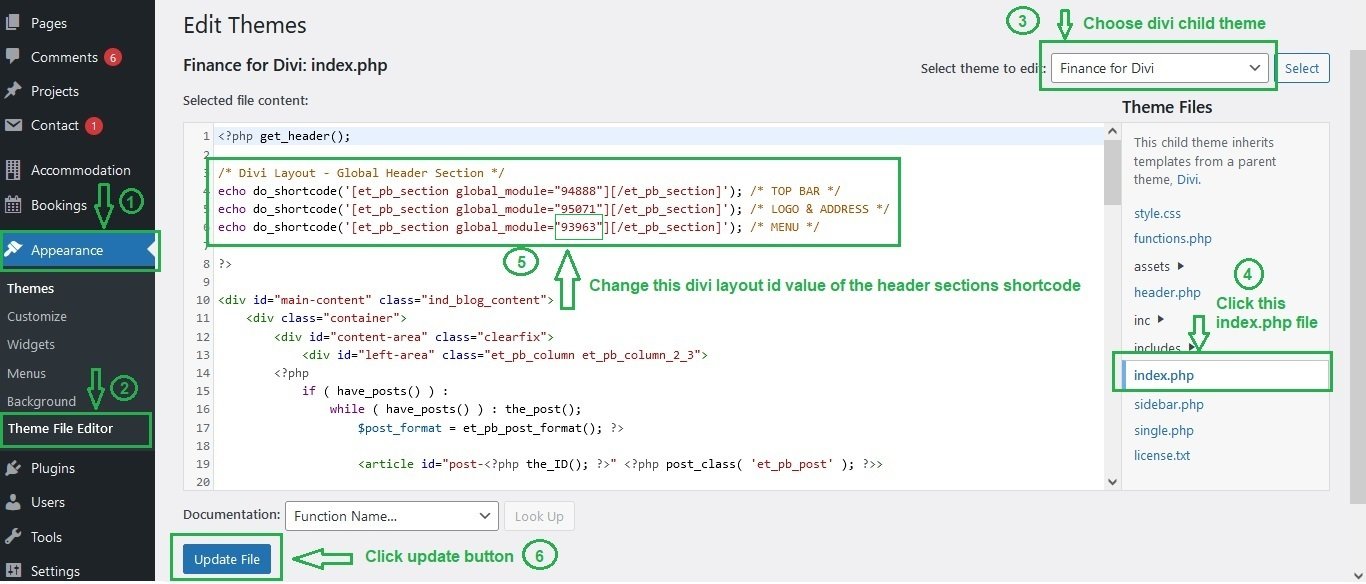Click global_module value 94888 in code
The height and width of the screenshot is (584, 1366).
(579, 191)
